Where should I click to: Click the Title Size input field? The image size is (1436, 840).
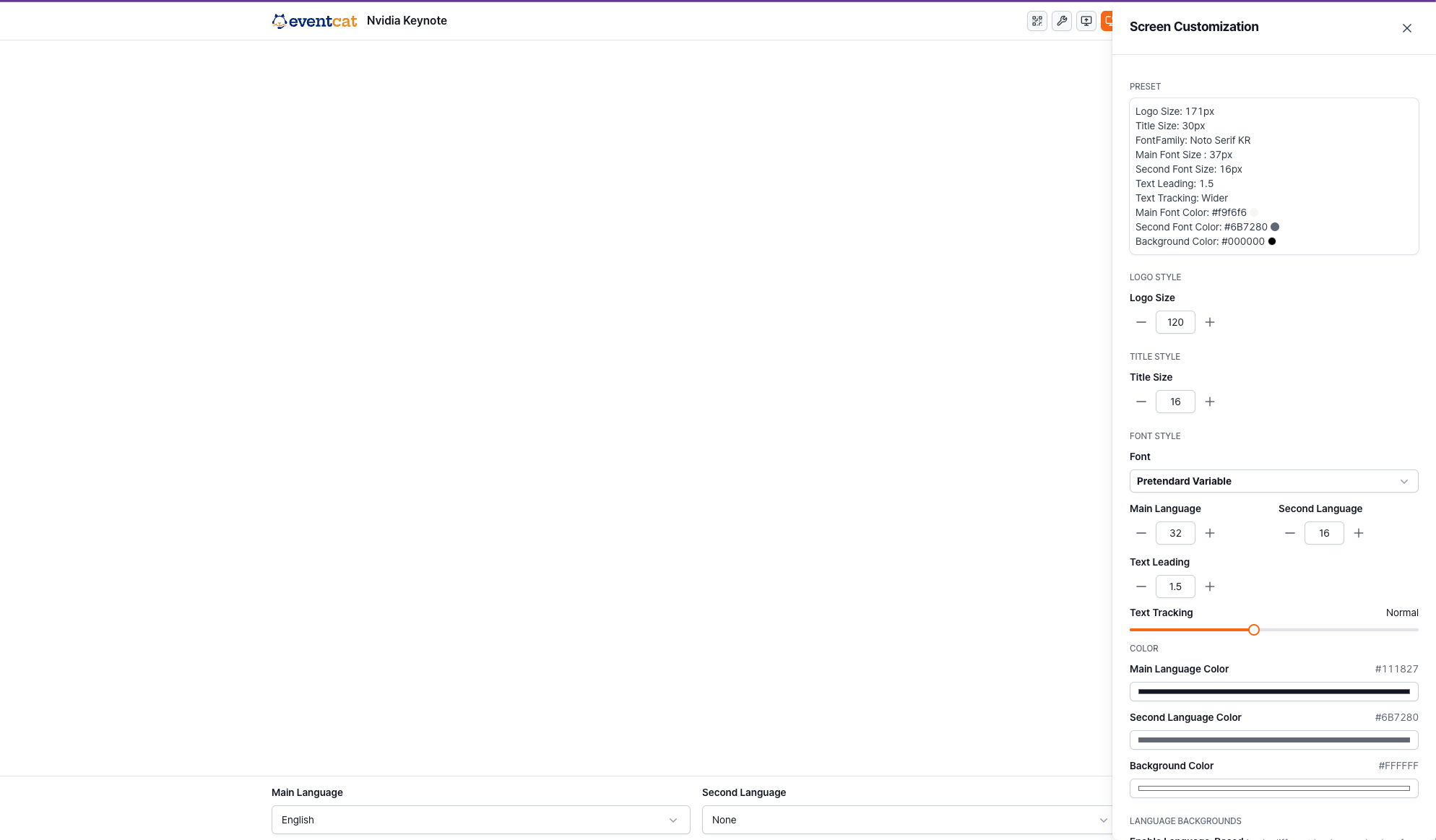pos(1175,402)
